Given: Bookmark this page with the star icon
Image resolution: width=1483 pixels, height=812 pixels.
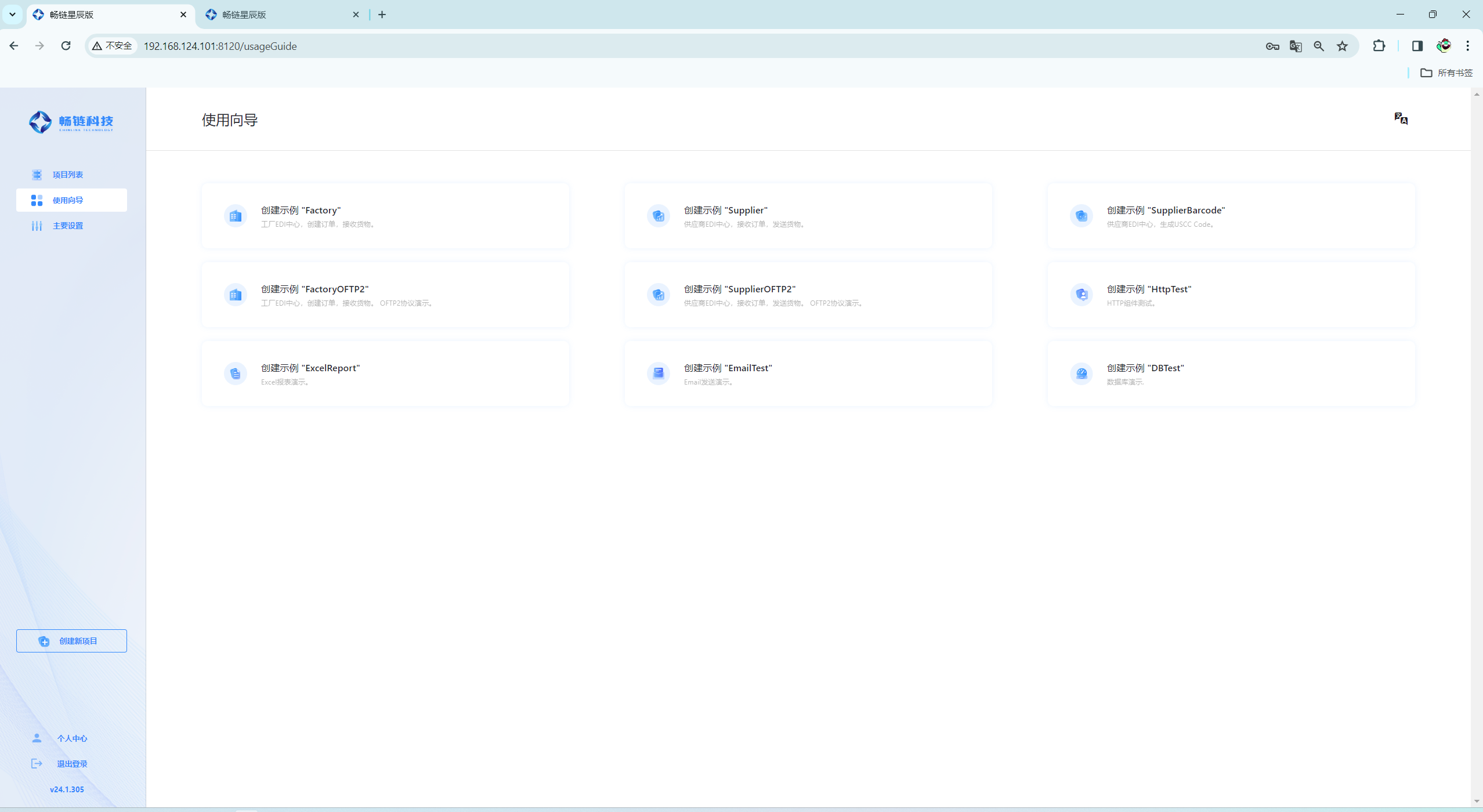Looking at the screenshot, I should (1342, 46).
